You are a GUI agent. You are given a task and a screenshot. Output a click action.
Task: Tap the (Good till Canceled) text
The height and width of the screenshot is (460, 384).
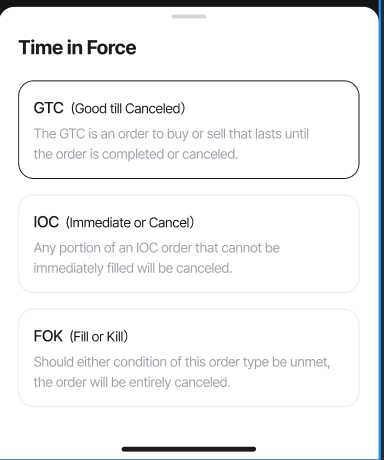coord(128,109)
